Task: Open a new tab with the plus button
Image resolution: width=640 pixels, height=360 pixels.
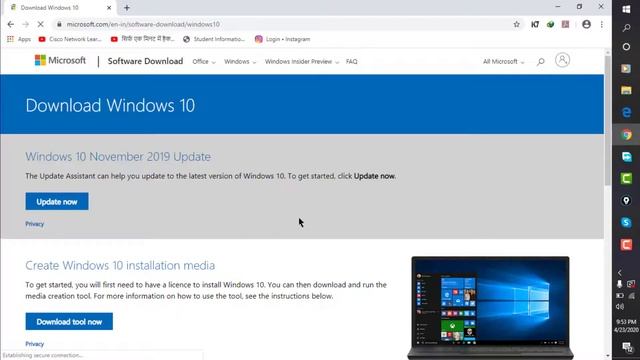Action: pyautogui.click(x=127, y=8)
